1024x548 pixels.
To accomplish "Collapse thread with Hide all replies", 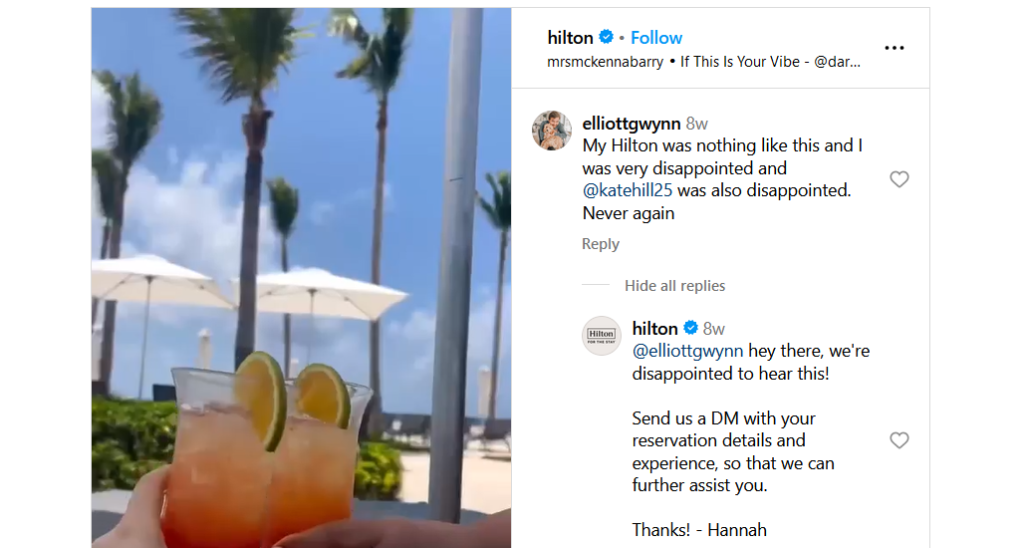I will pyautogui.click(x=675, y=285).
